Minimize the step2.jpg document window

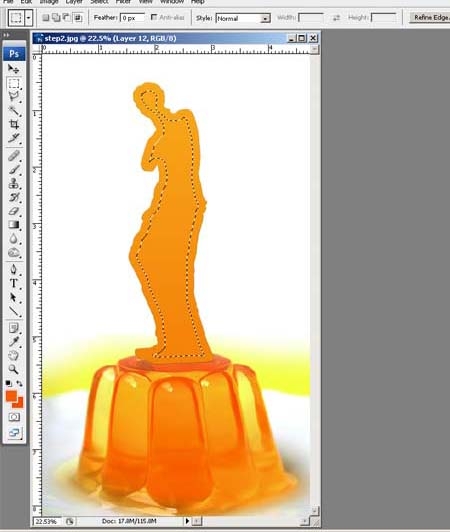[x=292, y=38]
